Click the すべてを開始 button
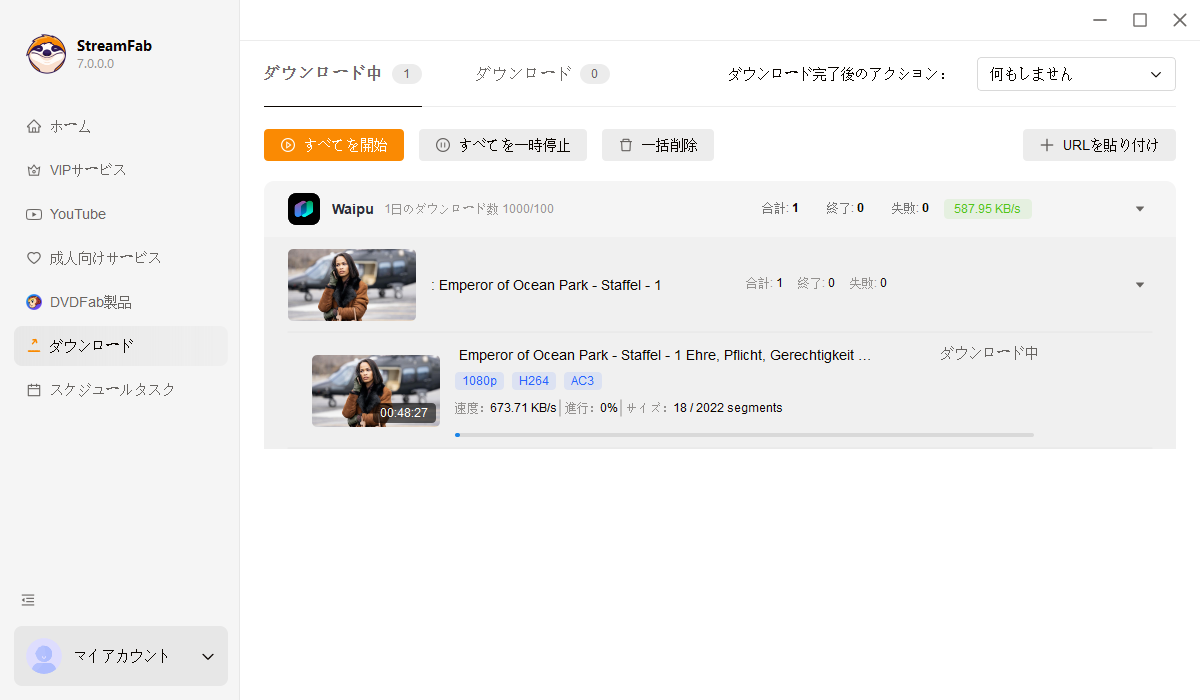1200x700 pixels. [x=334, y=145]
